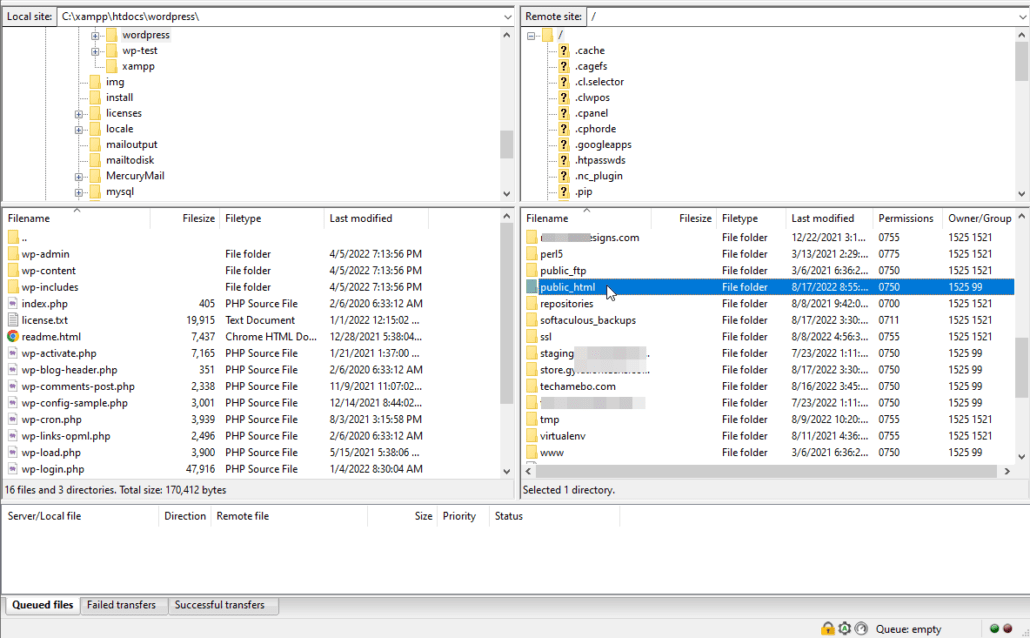
Task: Select .cl.selector in remote tree
Action: (599, 82)
